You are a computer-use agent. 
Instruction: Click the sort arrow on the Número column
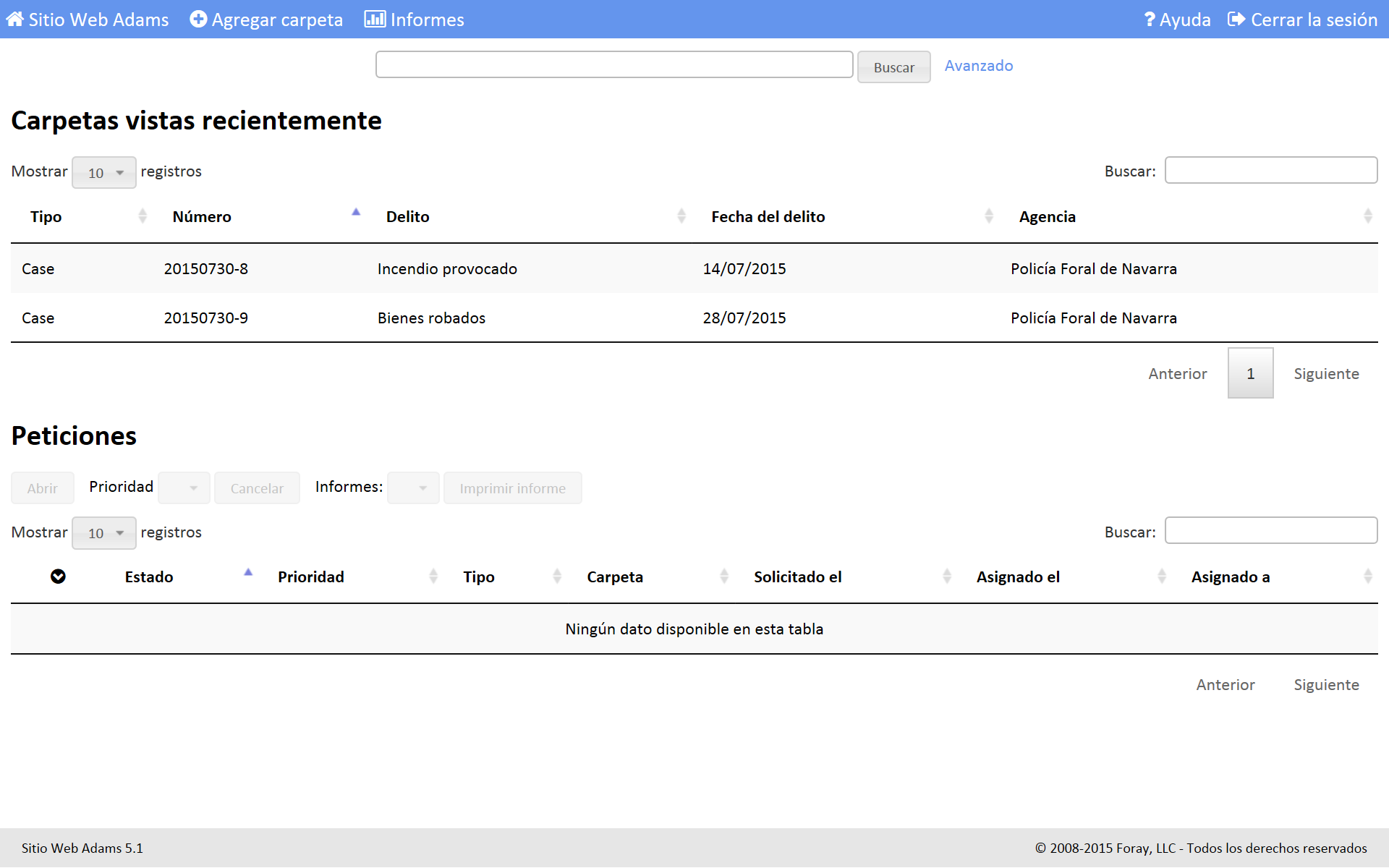(x=356, y=213)
